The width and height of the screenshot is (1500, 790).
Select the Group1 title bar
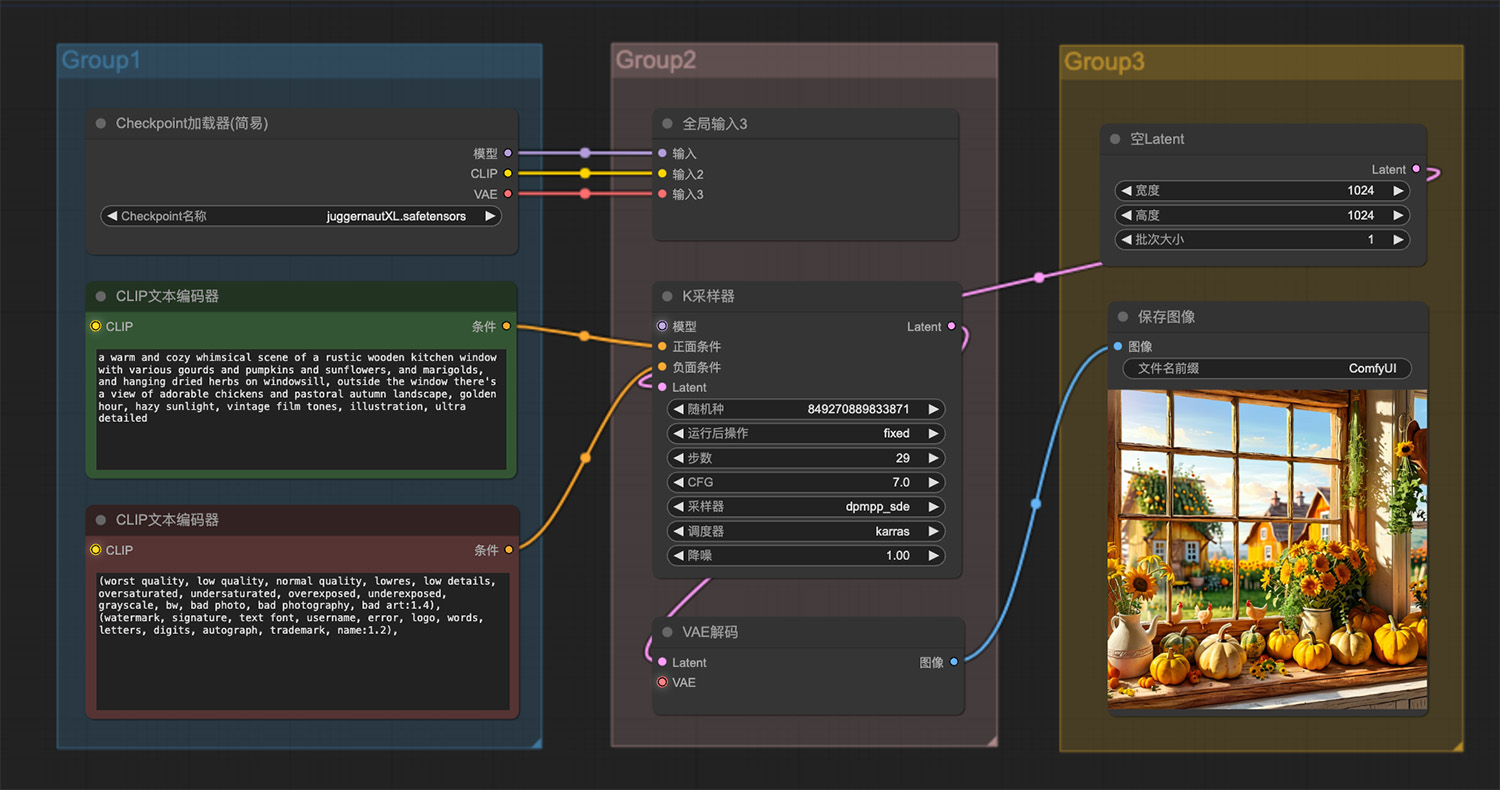pos(299,60)
